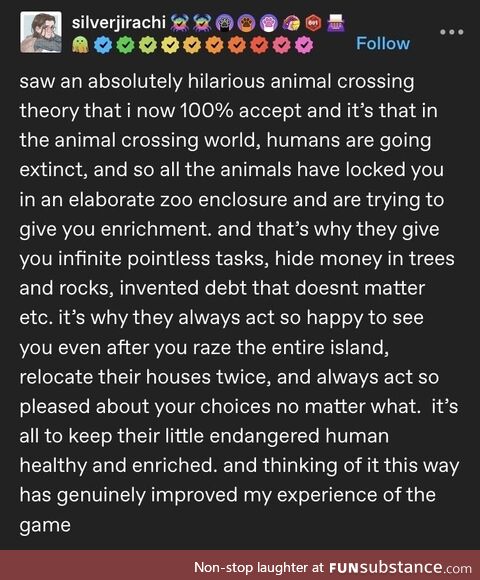Image resolution: width=480 pixels, height=580 pixels.
Task: Click the green blob creature badge
Action: (x=80, y=45)
